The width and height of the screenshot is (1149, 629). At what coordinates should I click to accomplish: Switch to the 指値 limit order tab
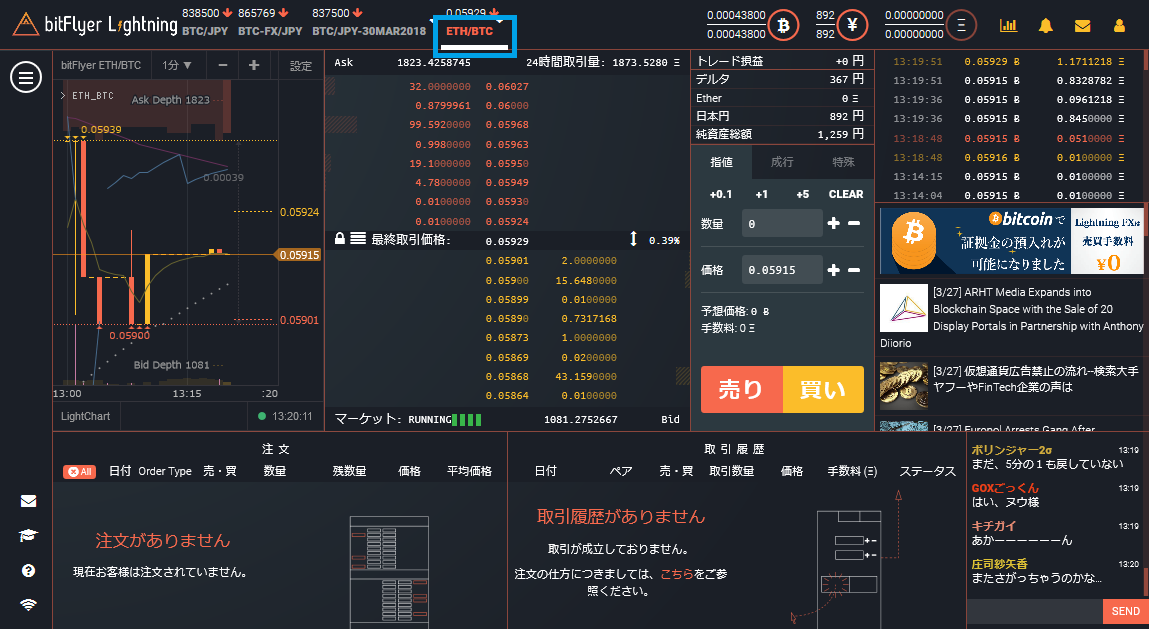(x=722, y=162)
